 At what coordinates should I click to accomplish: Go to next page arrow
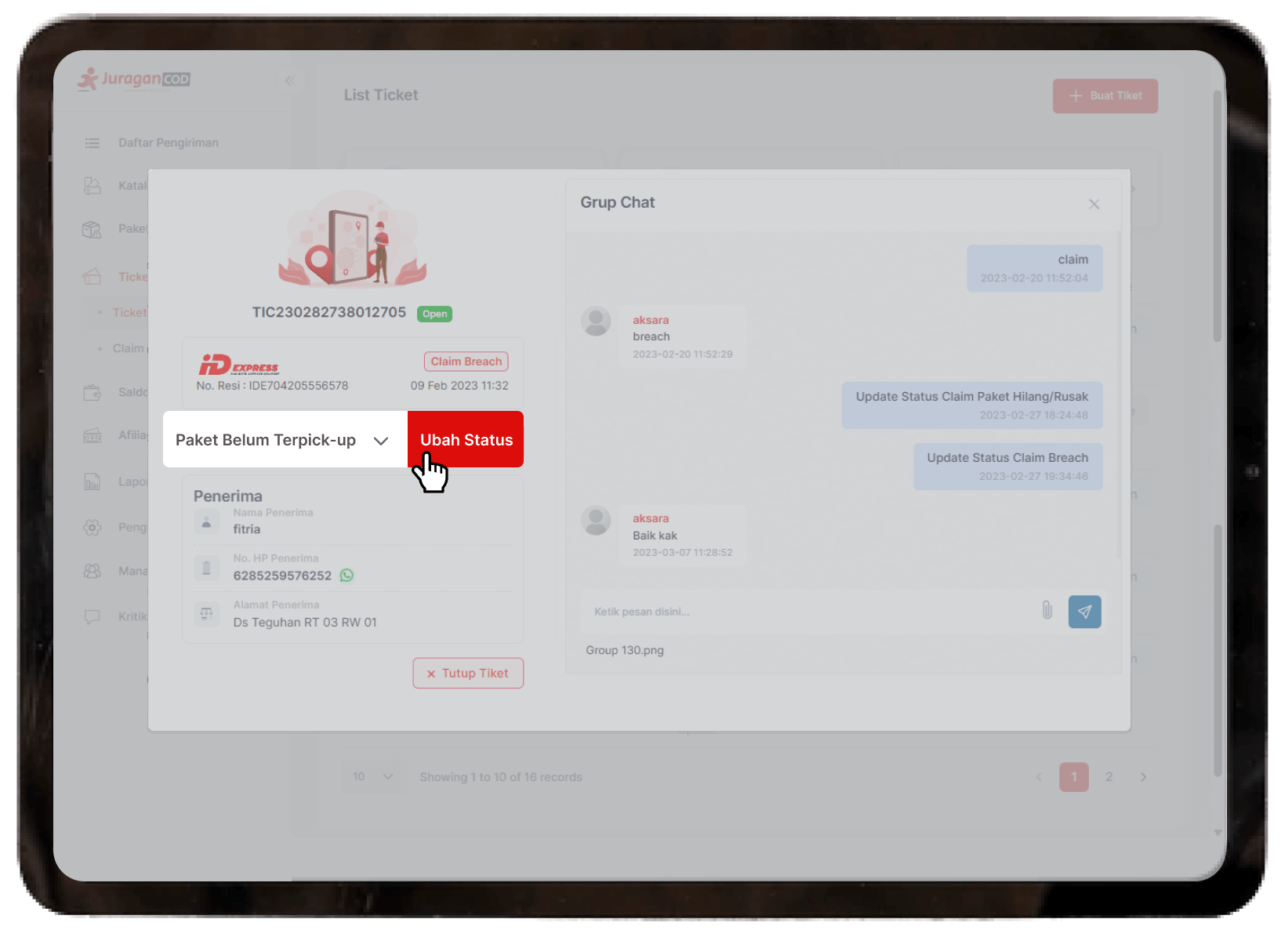click(1143, 777)
